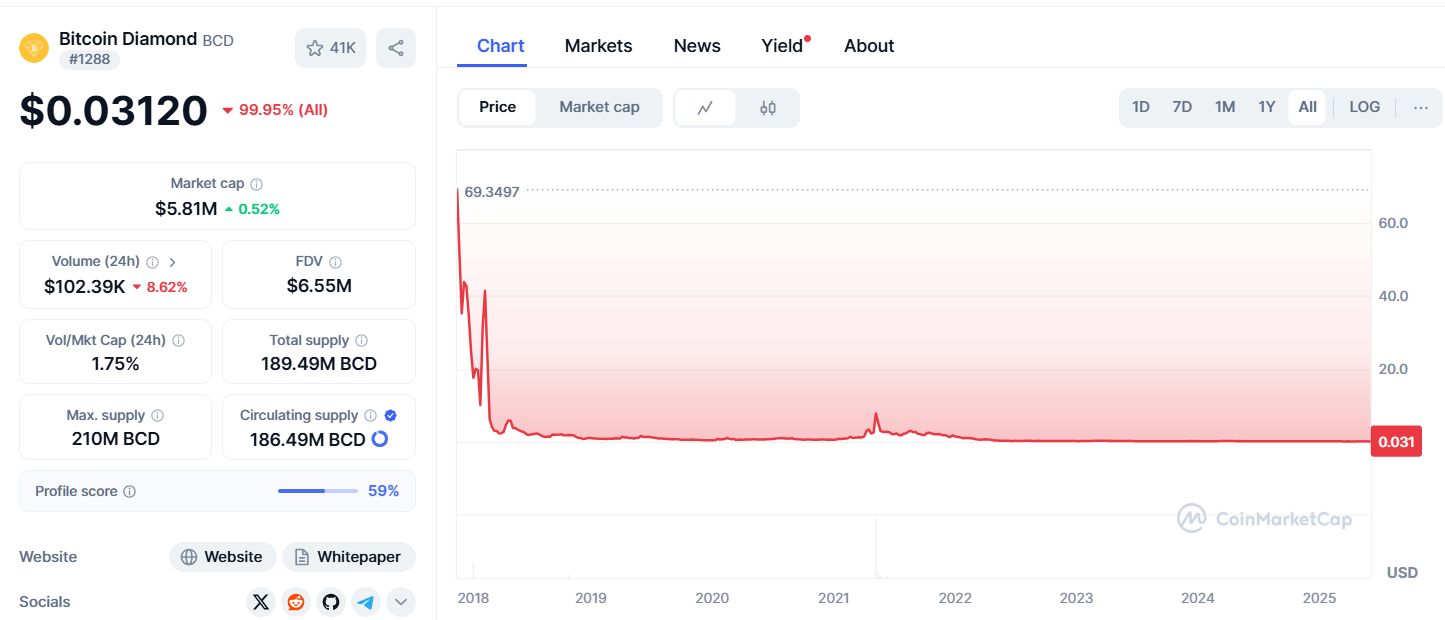Click the Profile score progress bar
Viewport: 1445px width, 620px height.
pyautogui.click(x=318, y=491)
